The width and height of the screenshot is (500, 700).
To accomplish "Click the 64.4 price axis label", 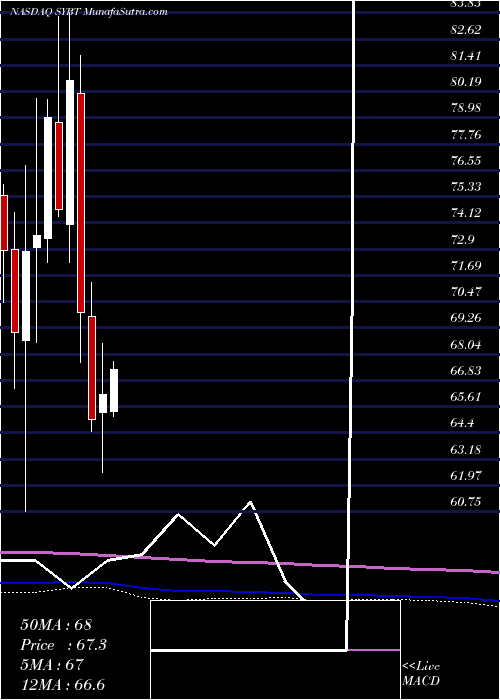I will click(462, 423).
